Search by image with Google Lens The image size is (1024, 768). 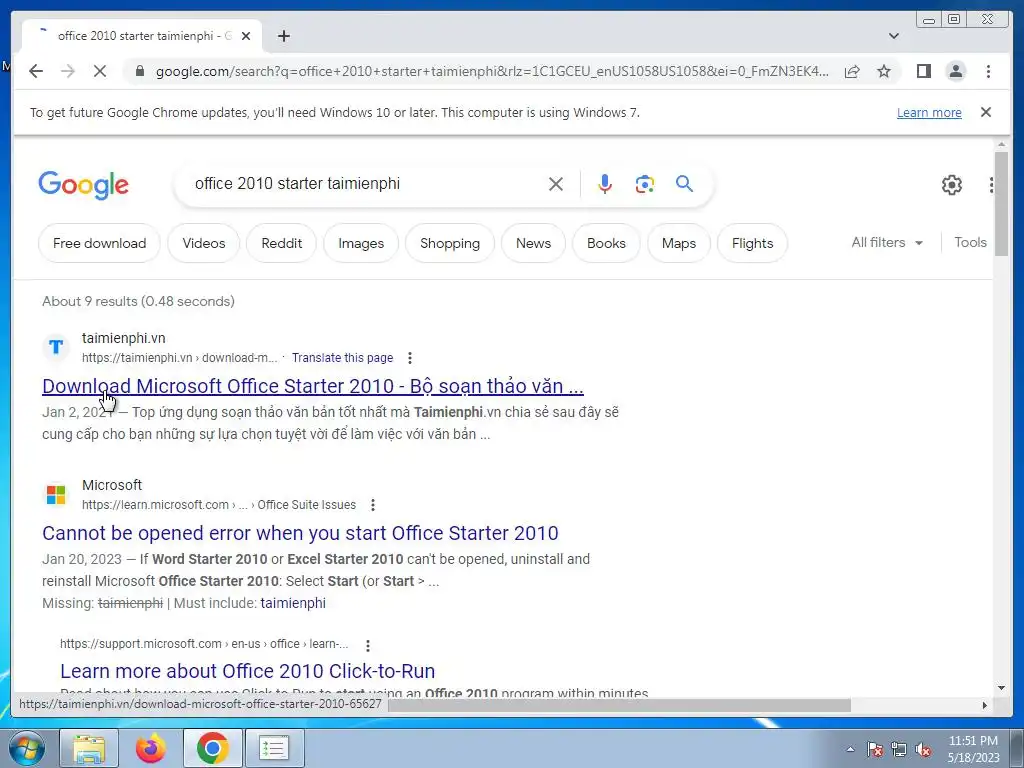point(645,184)
